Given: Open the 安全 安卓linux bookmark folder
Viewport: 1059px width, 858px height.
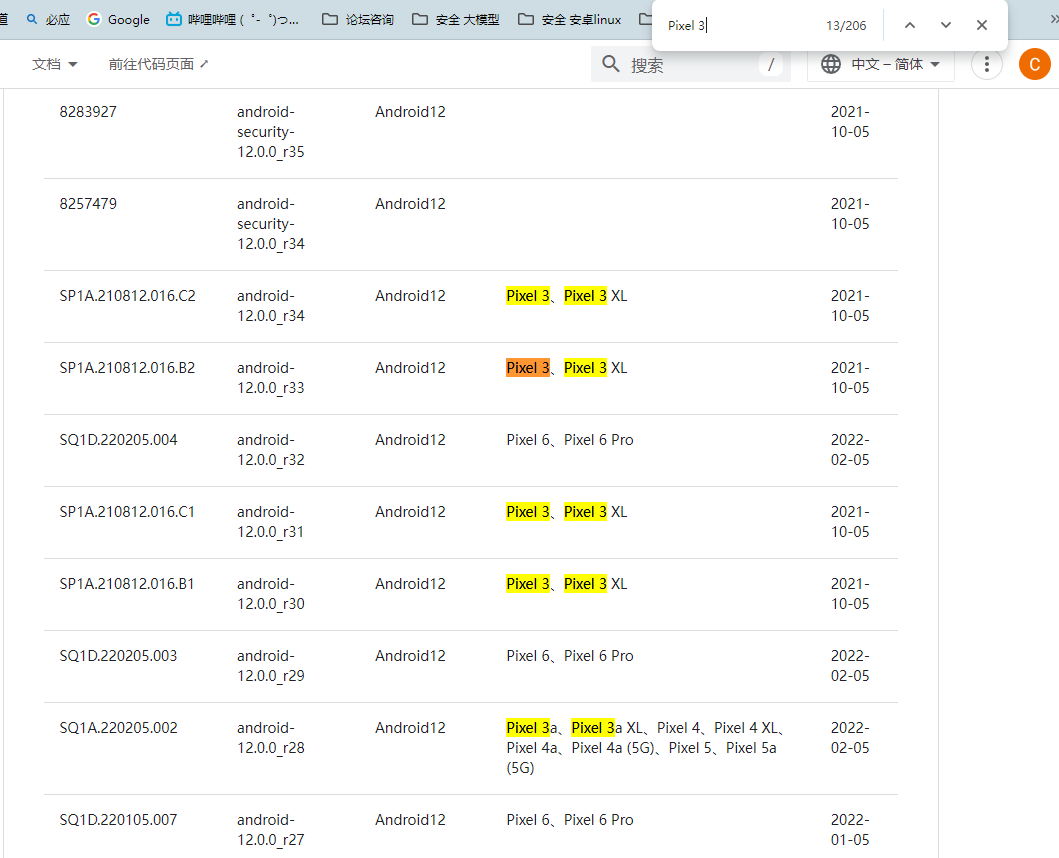Looking at the screenshot, I should tap(569, 19).
